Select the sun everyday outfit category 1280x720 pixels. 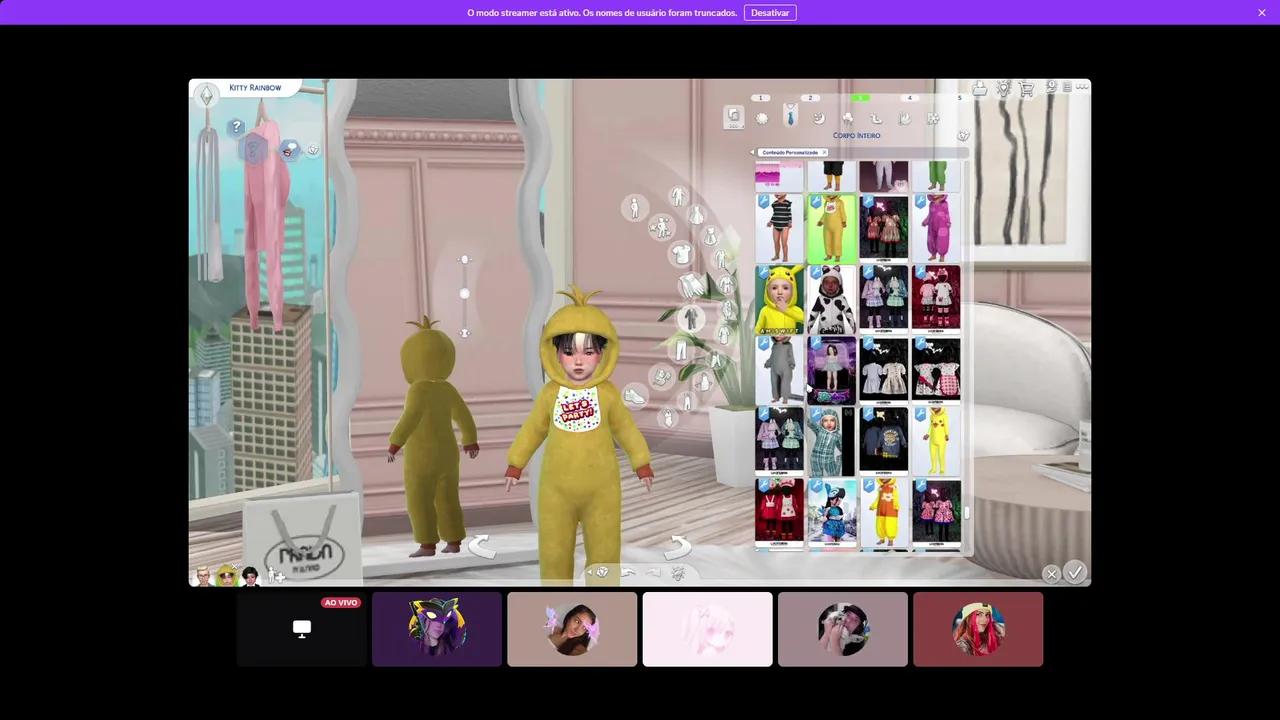tap(762, 118)
